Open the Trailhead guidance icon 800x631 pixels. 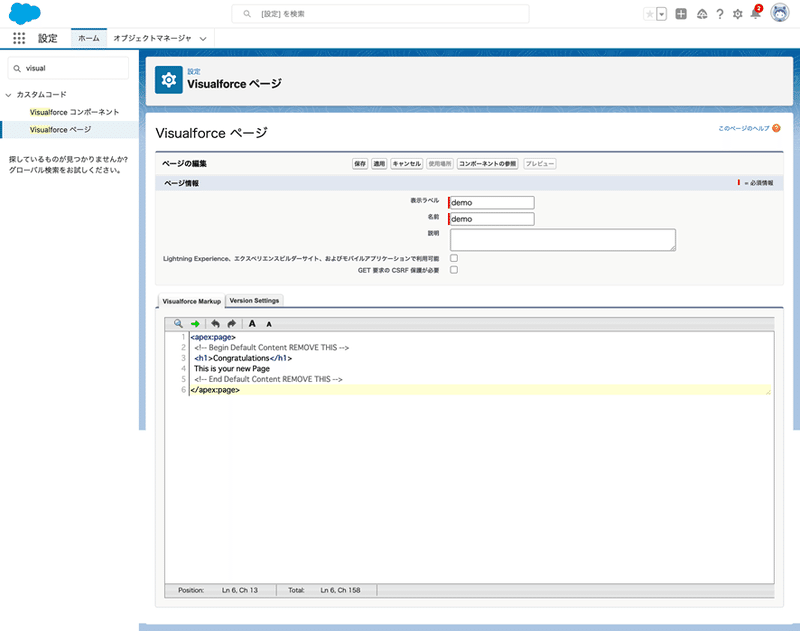(702, 14)
